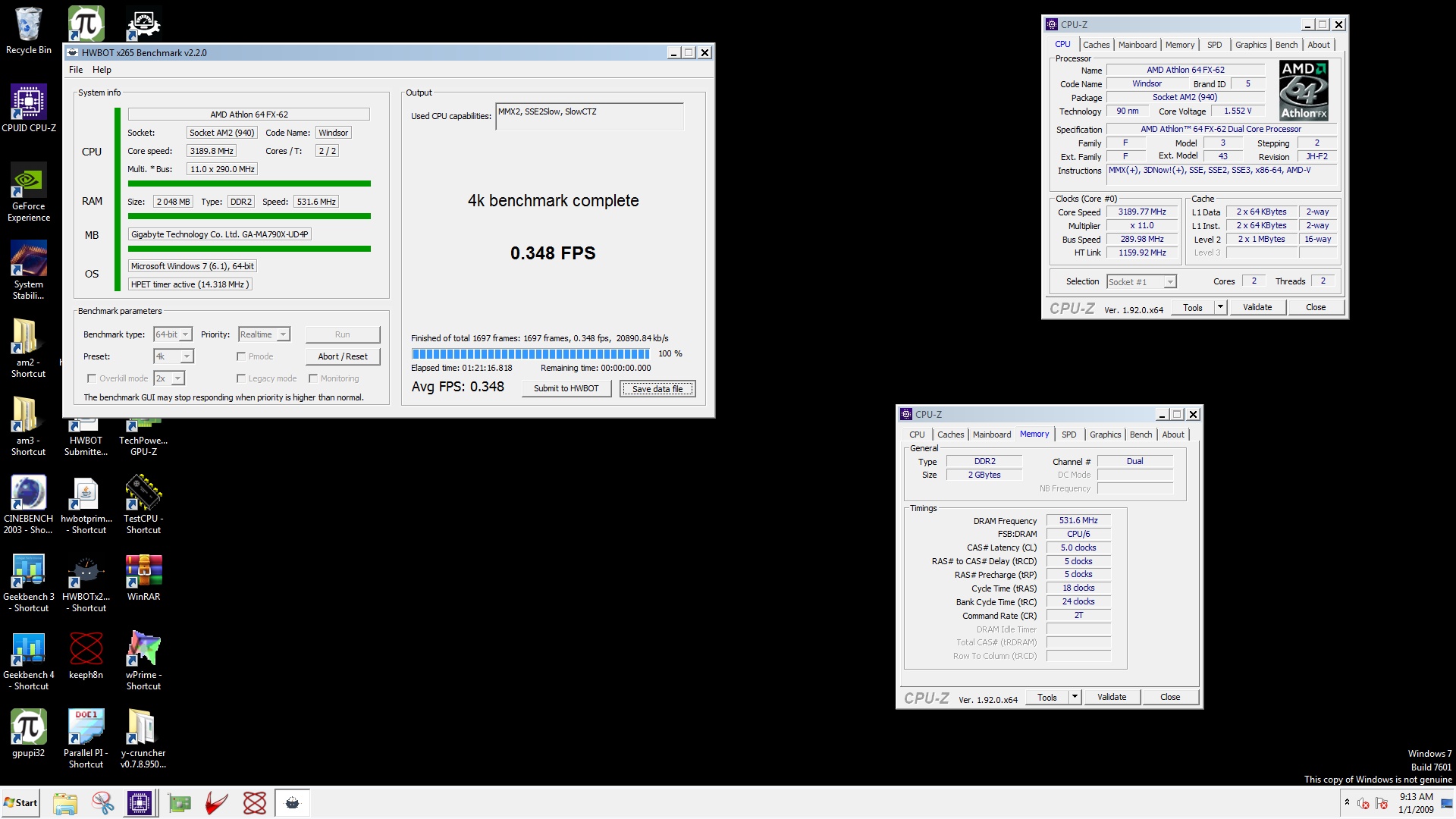Image resolution: width=1456 pixels, height=819 pixels.
Task: Open wPrime Shortcut desktop icon
Action: [x=143, y=661]
